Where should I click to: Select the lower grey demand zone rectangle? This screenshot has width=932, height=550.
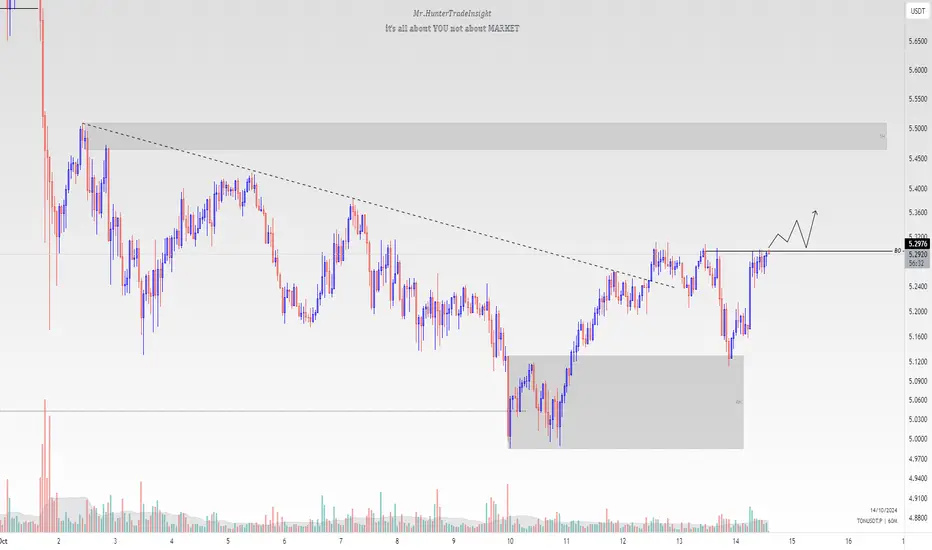tap(626, 402)
